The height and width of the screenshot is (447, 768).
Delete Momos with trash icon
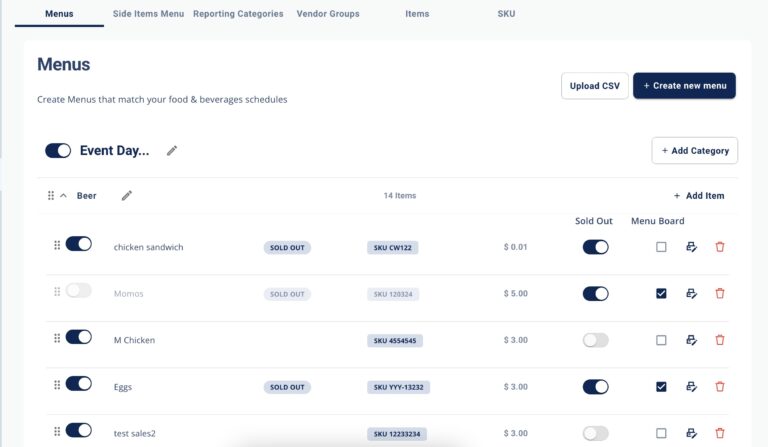coord(720,293)
